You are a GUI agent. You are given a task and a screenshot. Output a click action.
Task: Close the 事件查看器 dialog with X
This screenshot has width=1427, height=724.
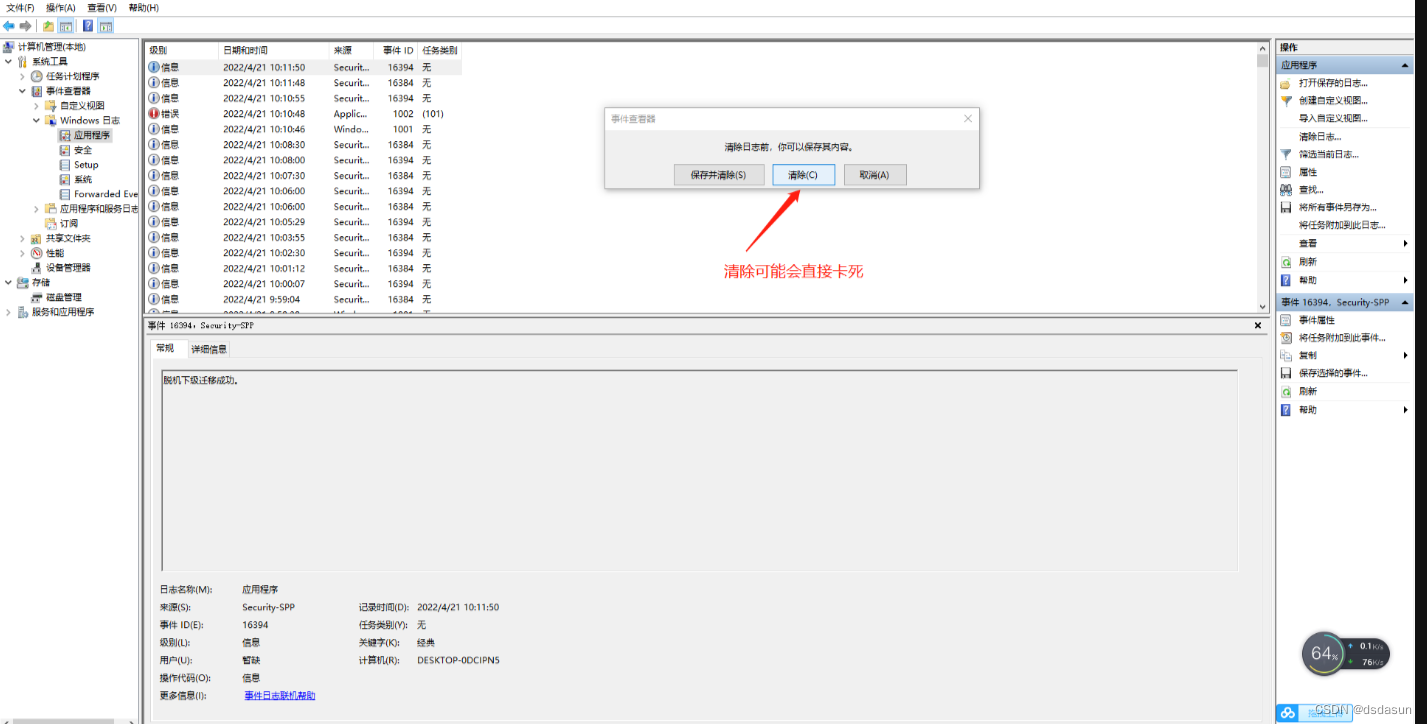click(968, 118)
